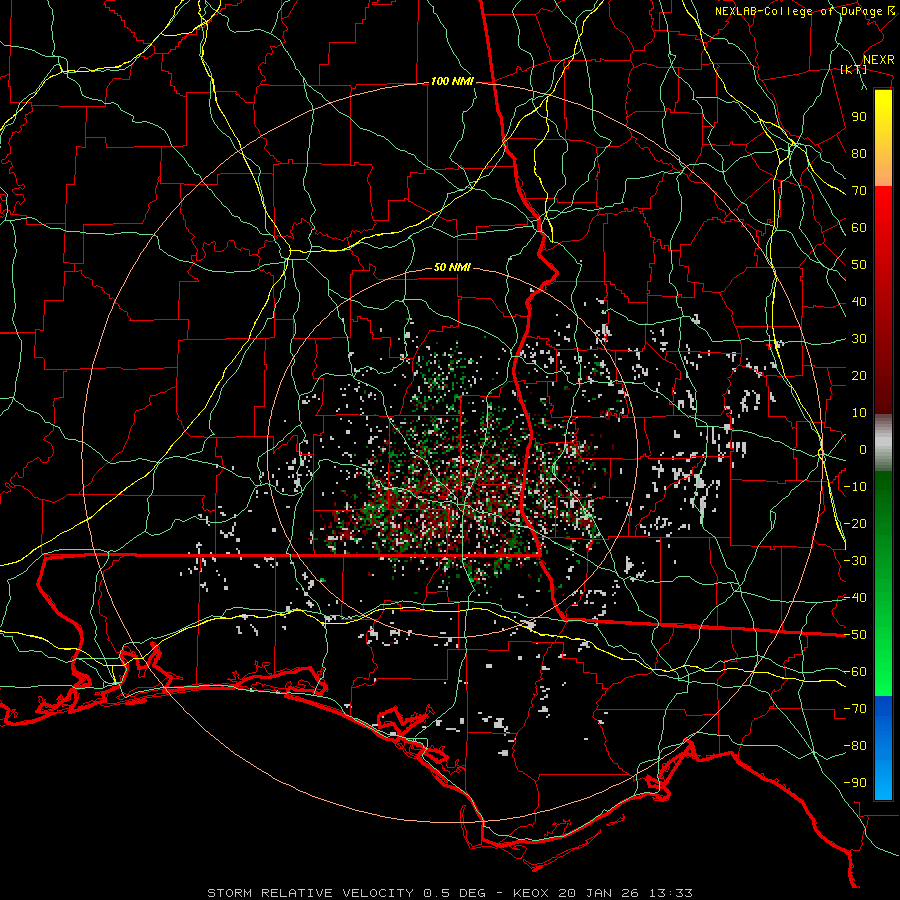Select the 100 NMI range ring label

[452, 82]
